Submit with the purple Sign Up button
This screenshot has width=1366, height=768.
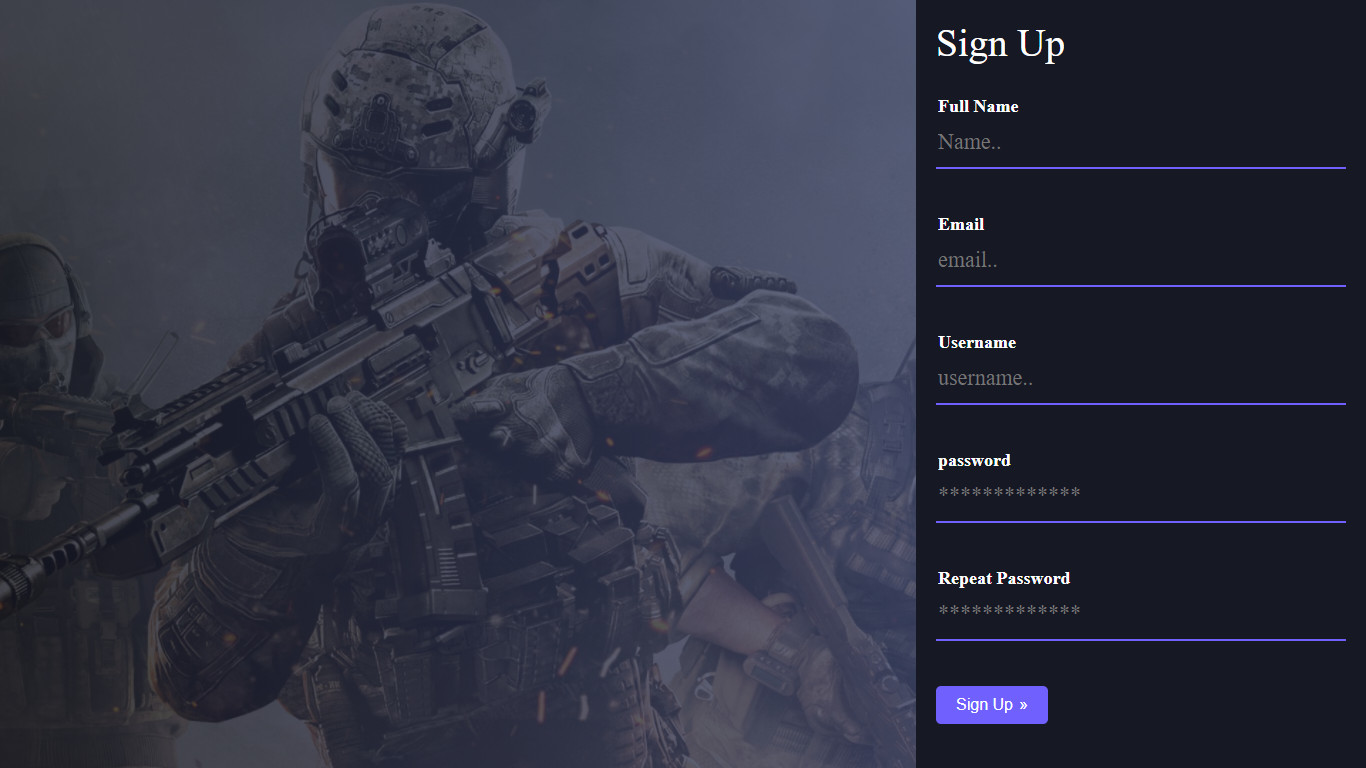(992, 705)
